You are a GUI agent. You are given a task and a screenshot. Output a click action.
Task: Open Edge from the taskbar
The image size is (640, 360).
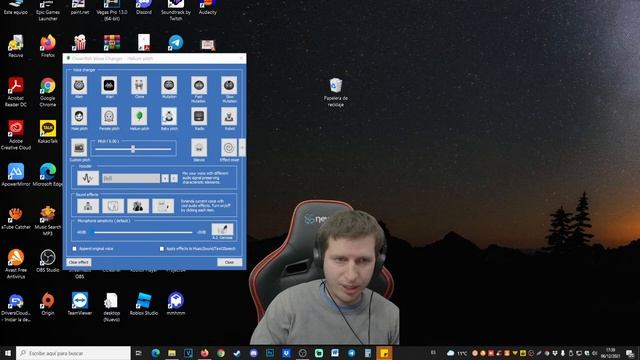pyautogui.click(x=156, y=353)
